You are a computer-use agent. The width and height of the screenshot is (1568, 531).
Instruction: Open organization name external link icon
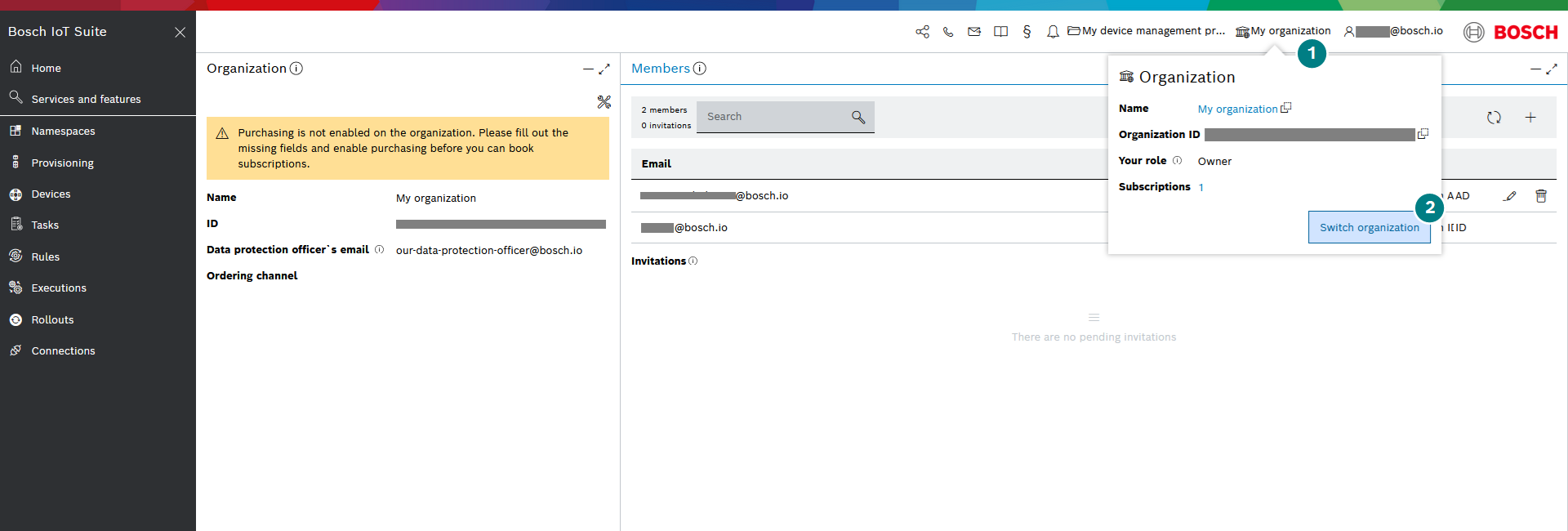pyautogui.click(x=1286, y=108)
